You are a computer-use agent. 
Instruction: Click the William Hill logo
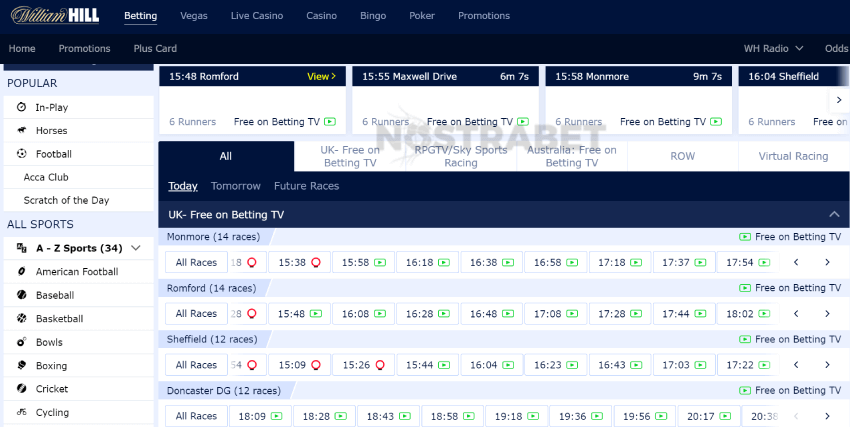55,15
